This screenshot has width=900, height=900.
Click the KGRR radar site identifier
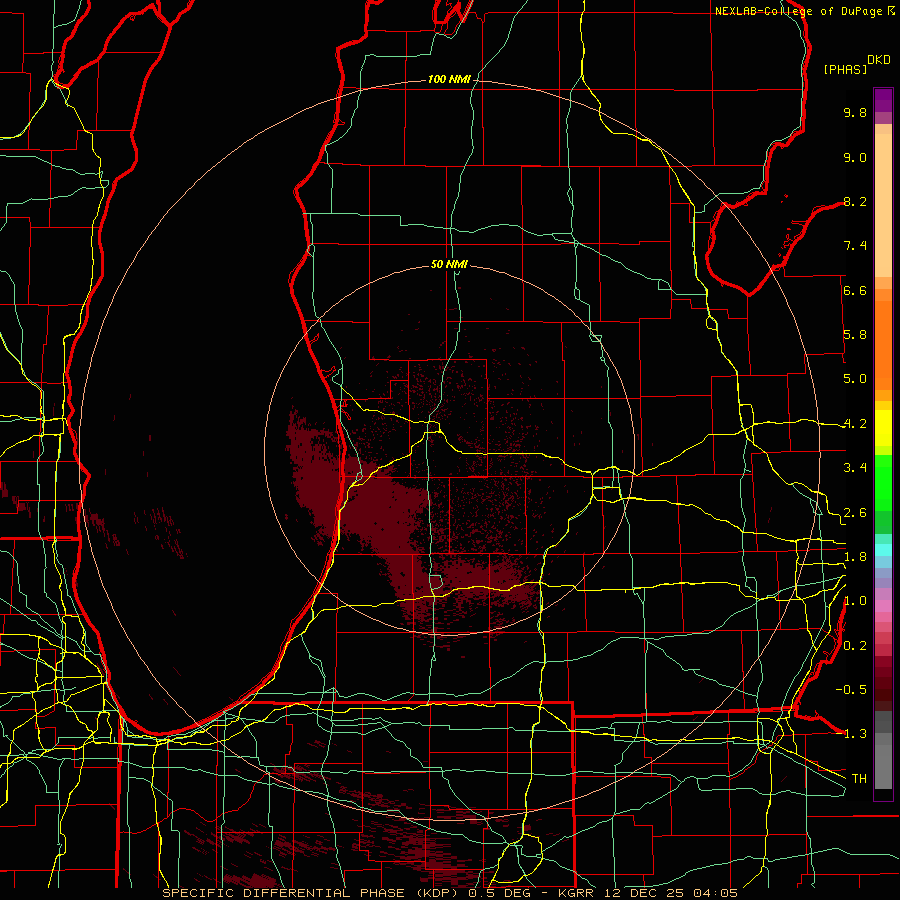click(578, 893)
